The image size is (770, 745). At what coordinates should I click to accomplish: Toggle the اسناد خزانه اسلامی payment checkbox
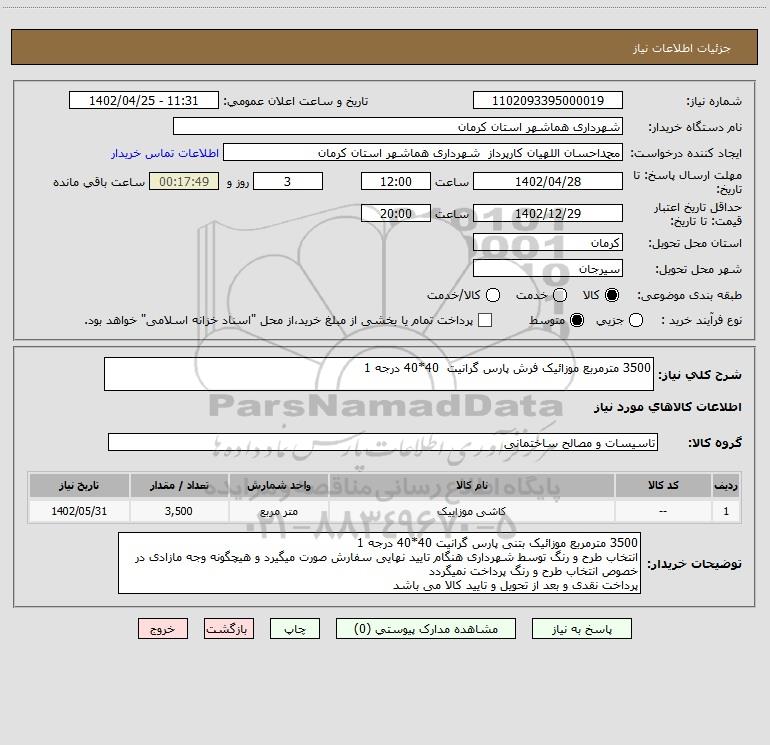[485, 320]
